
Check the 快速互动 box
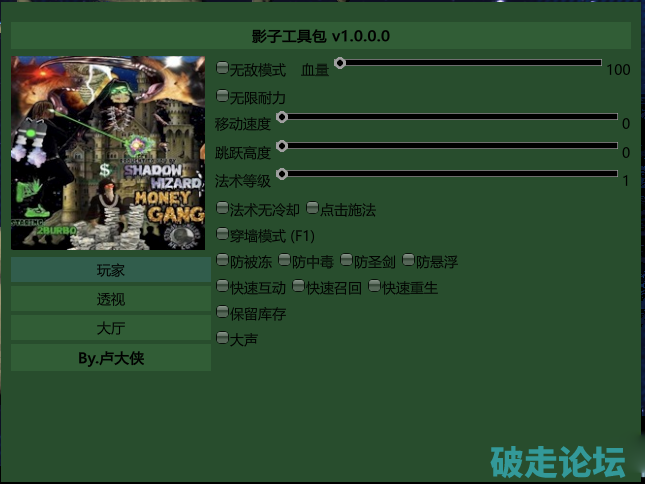point(222,287)
